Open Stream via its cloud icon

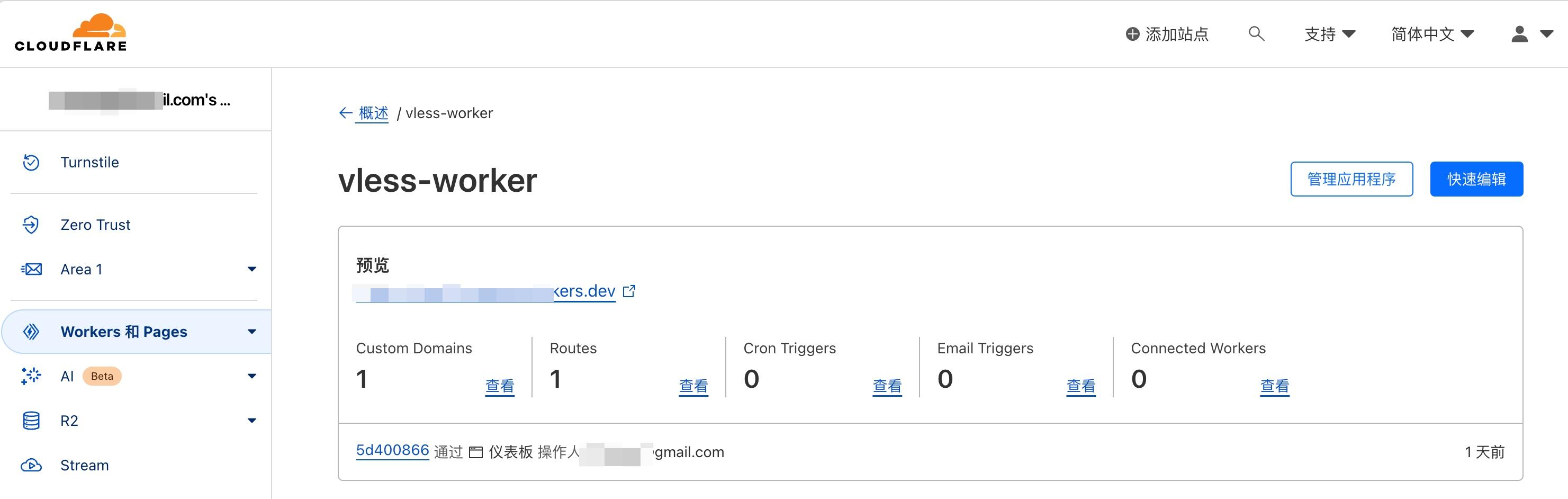31,466
